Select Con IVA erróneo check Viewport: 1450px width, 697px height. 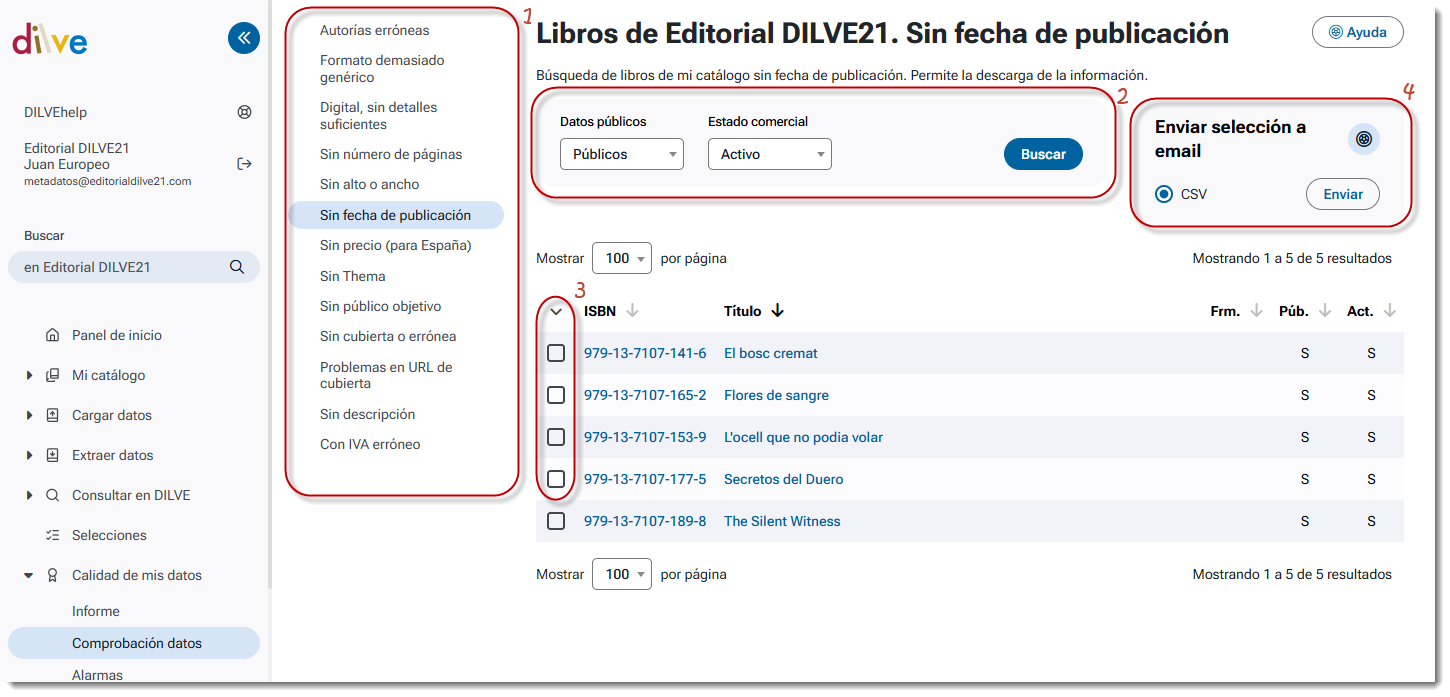(370, 444)
